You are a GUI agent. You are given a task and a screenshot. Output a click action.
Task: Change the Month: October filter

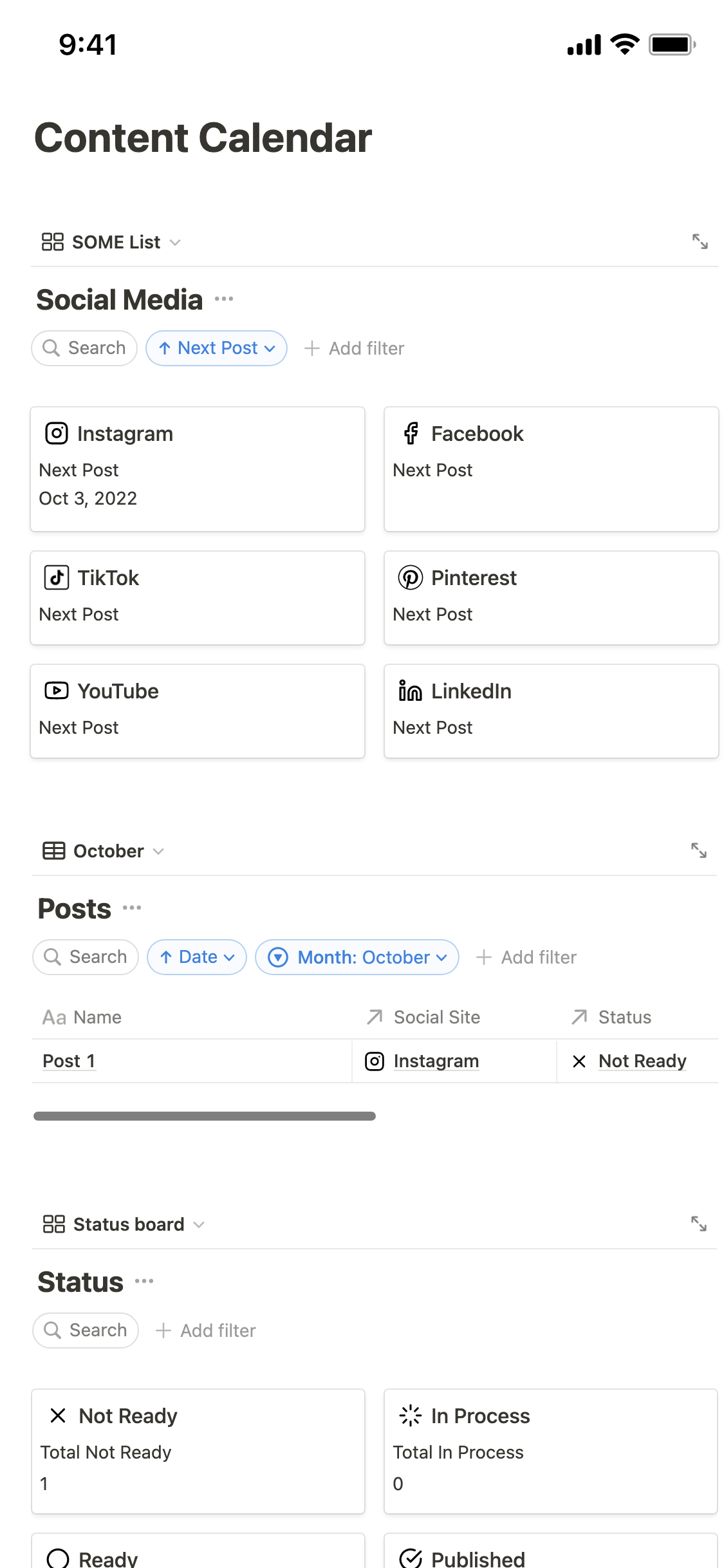click(x=357, y=957)
